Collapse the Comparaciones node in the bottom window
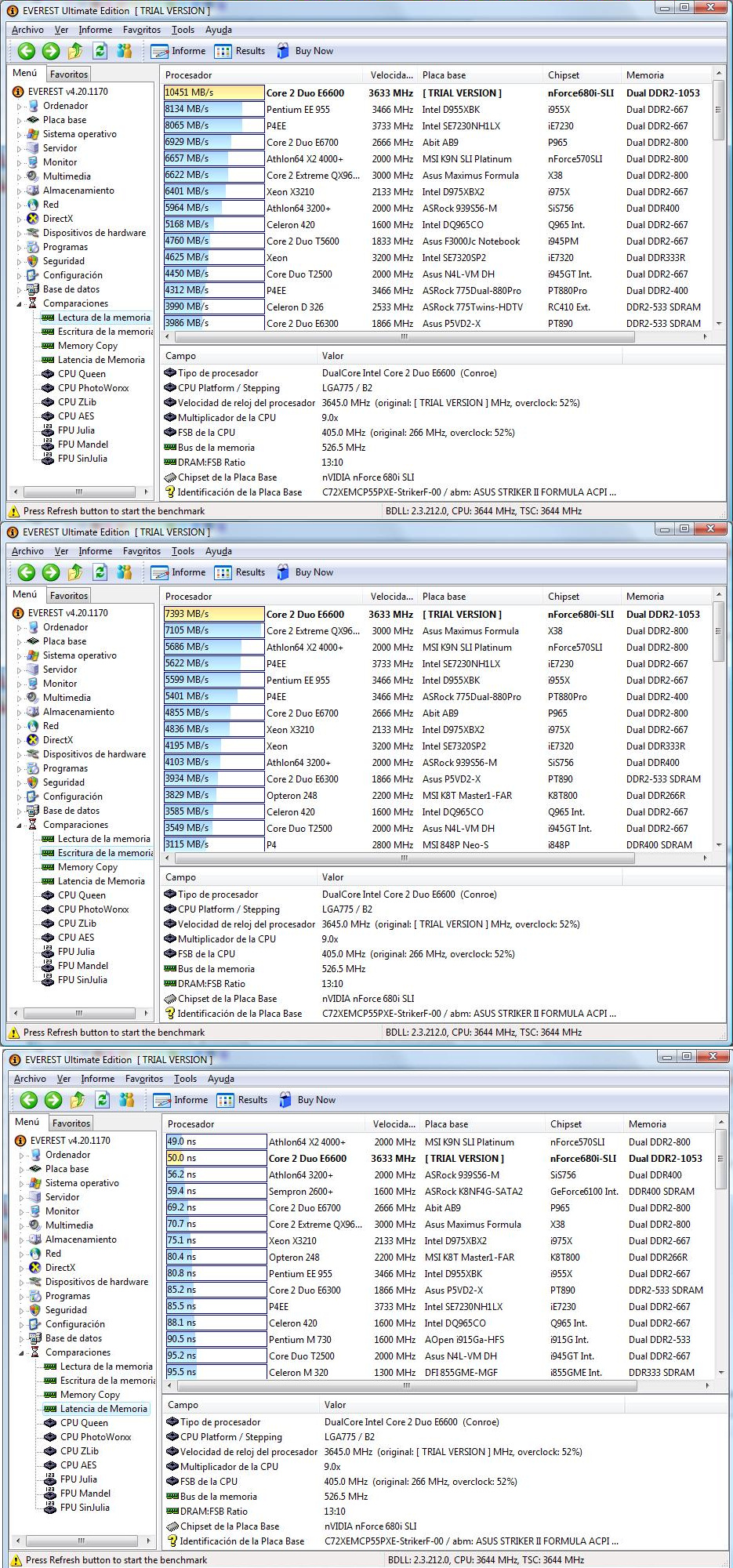 [21, 1353]
